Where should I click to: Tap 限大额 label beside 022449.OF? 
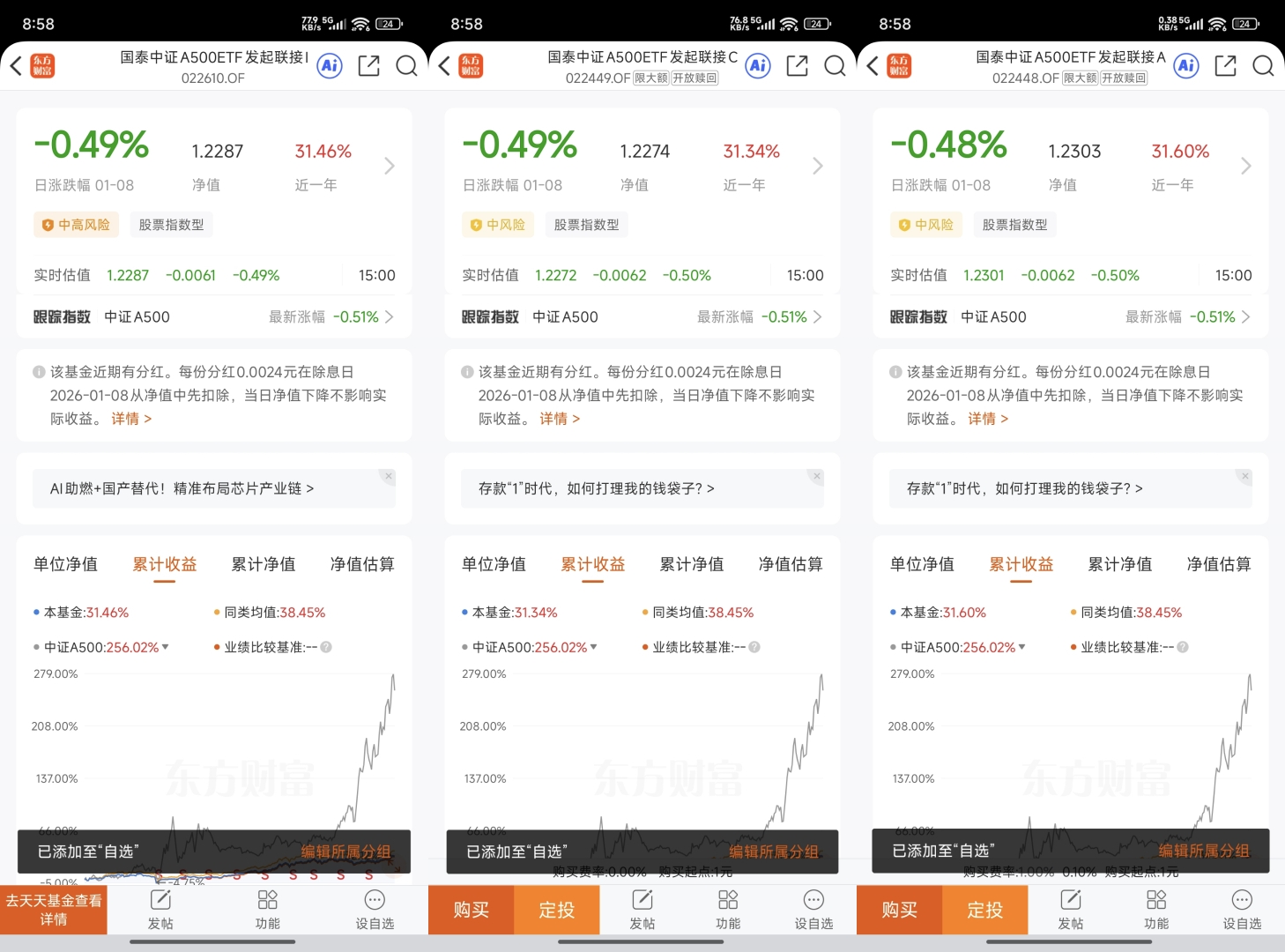651,78
